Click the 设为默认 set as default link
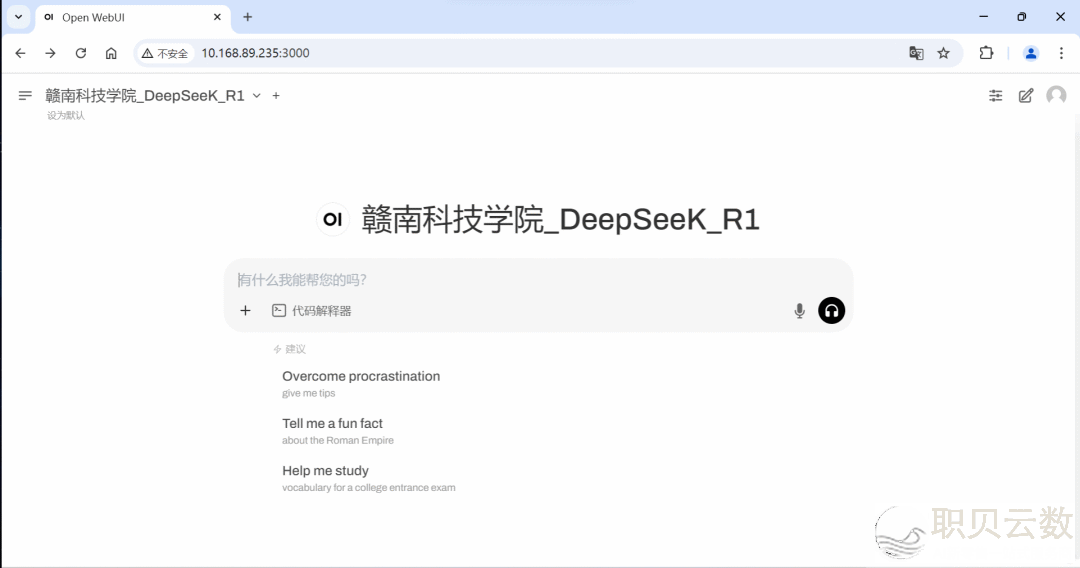 (x=66, y=115)
